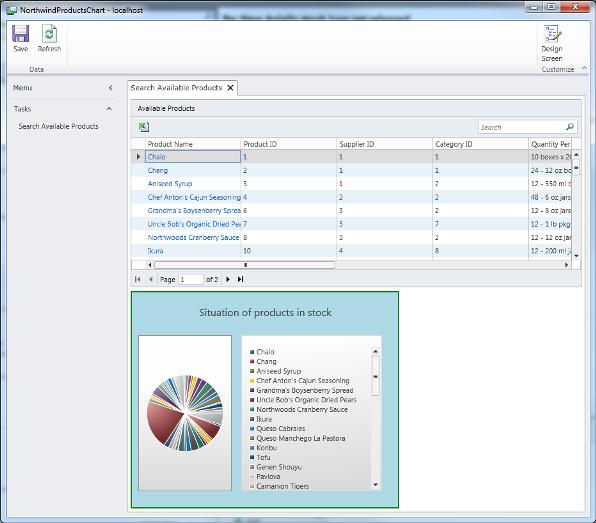Sort by Category ID column header
This screenshot has height=523, width=596.
(480, 144)
